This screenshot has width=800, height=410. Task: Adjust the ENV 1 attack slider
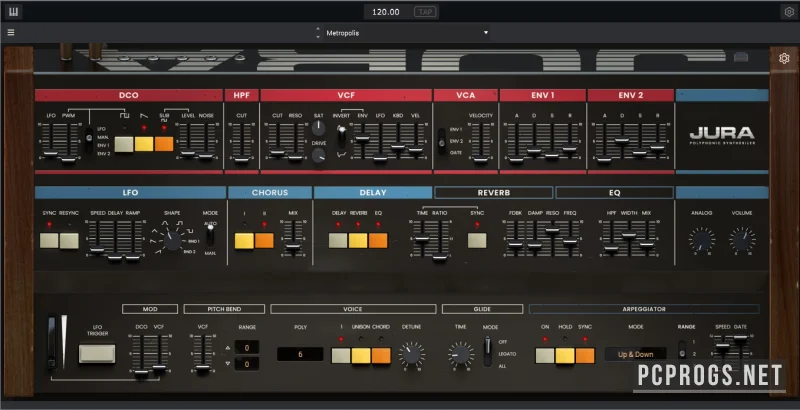click(516, 160)
